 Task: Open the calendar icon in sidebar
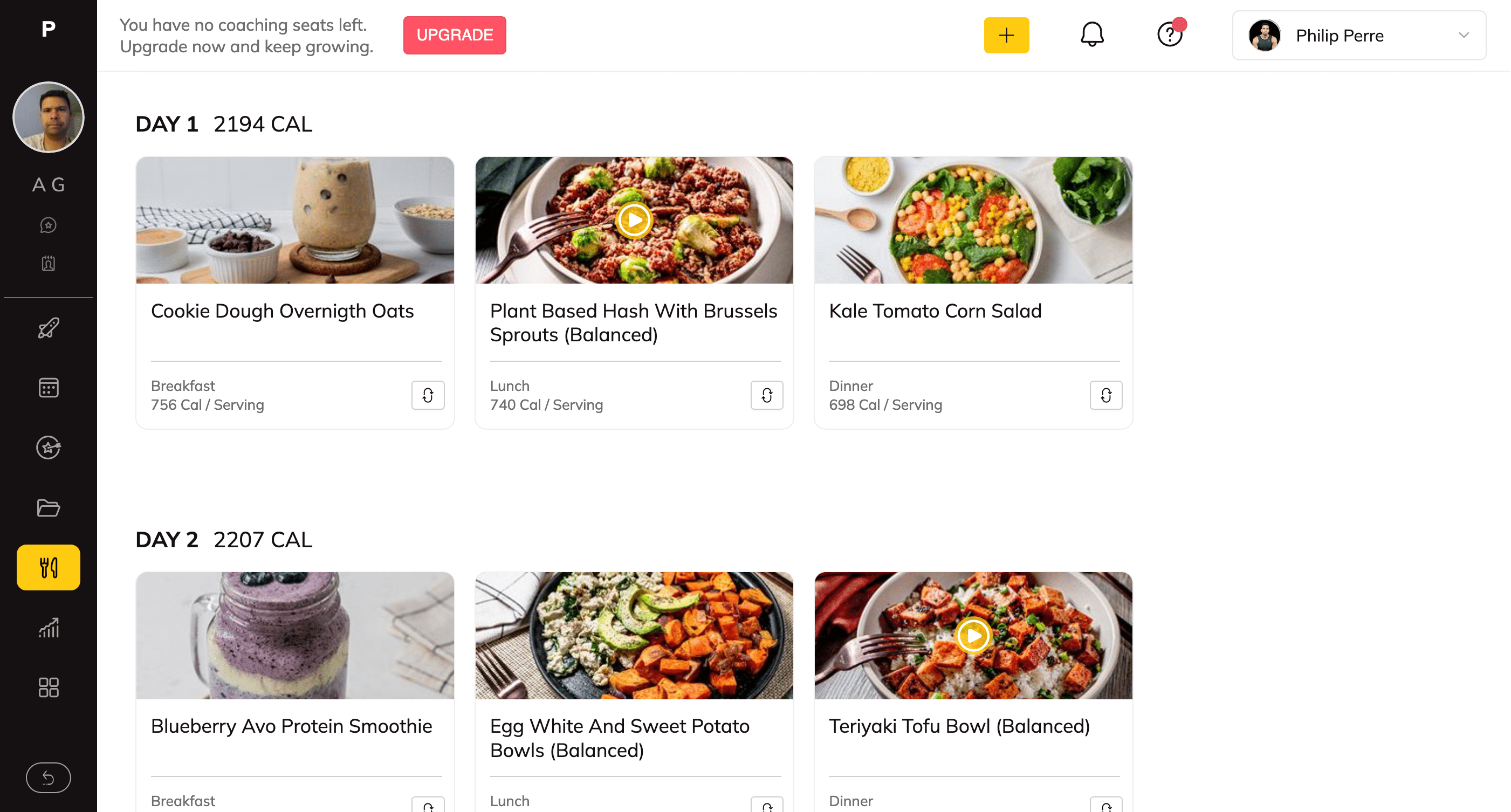coord(48,388)
